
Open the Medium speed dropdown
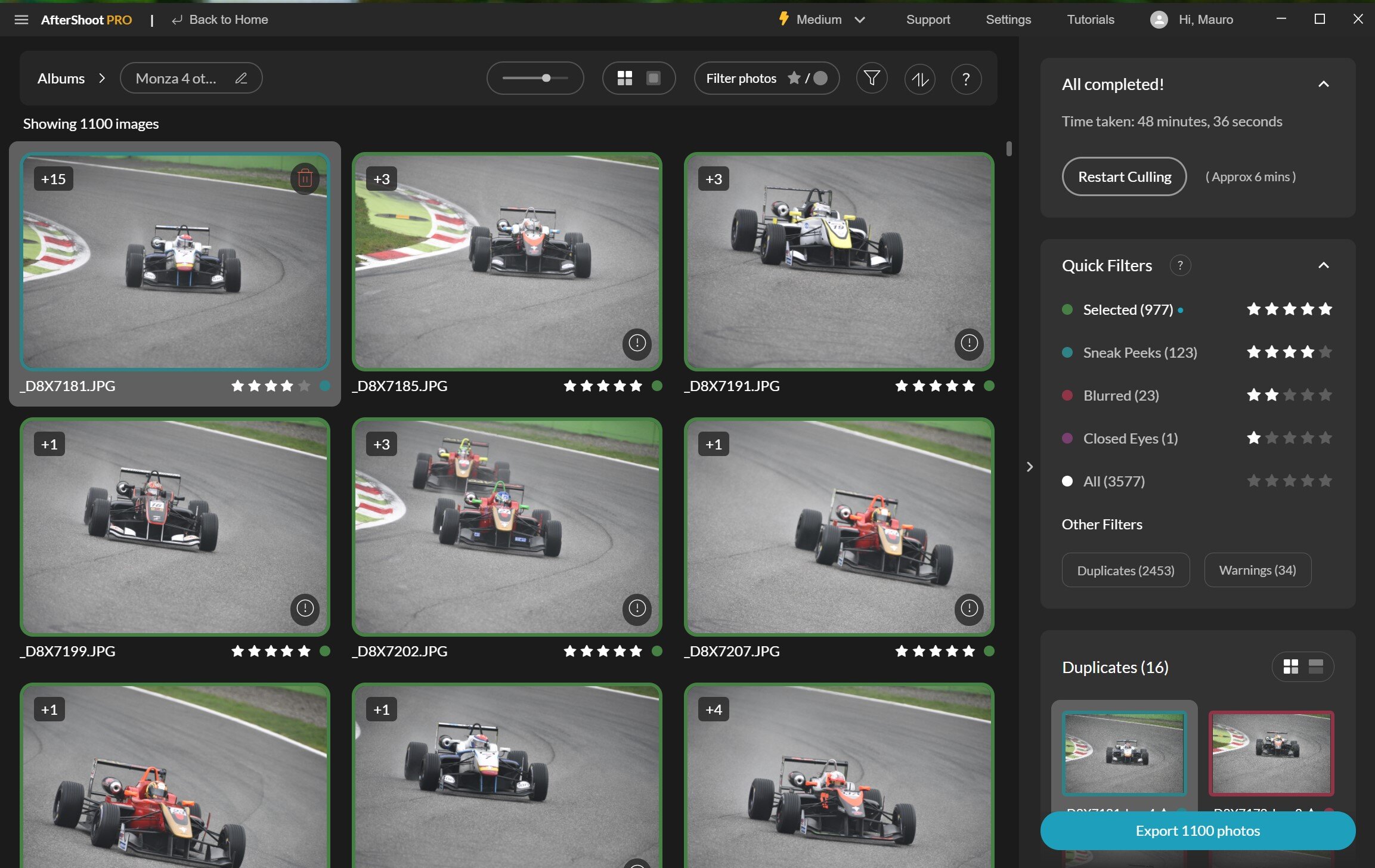822,20
